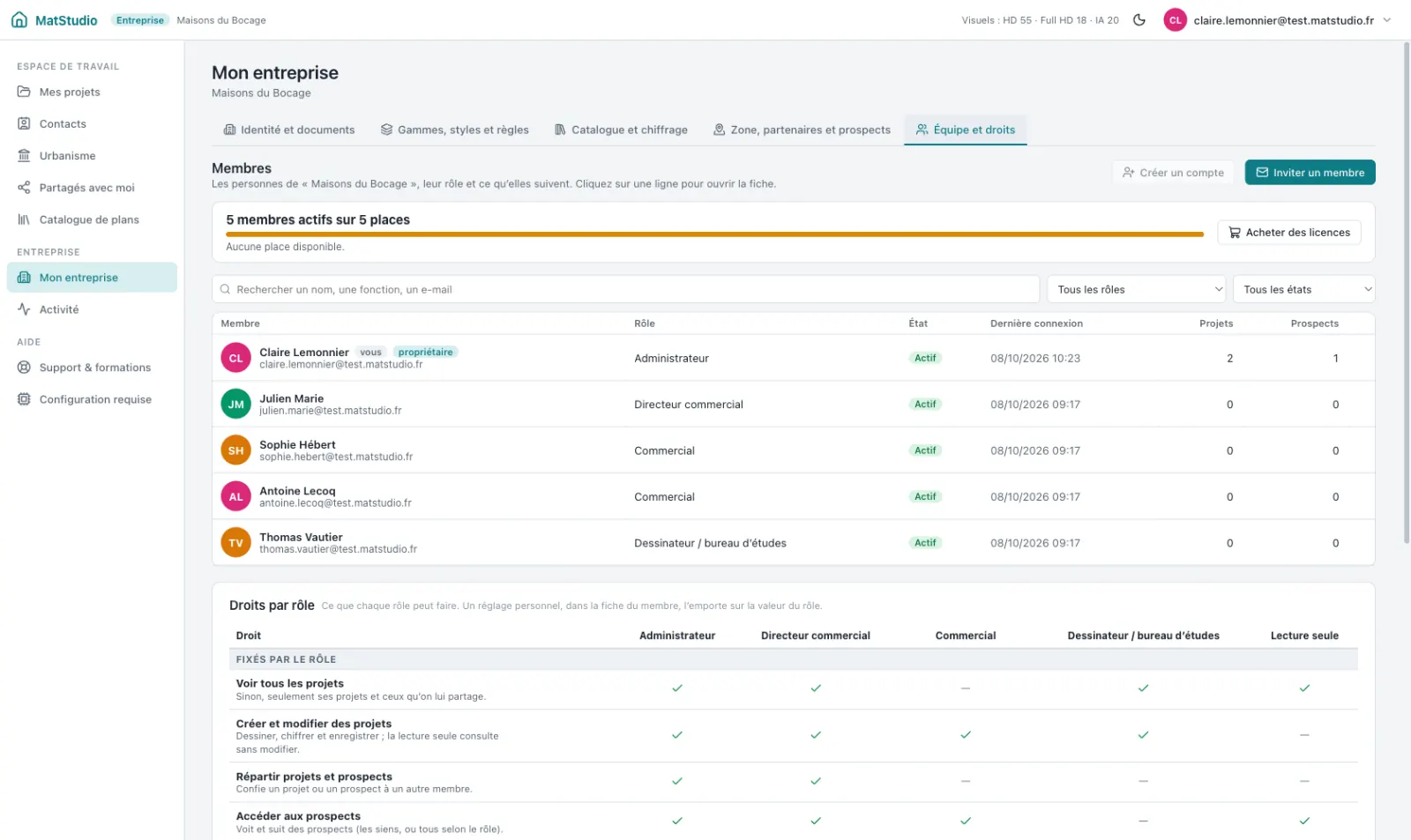The image size is (1411, 840).
Task: Click Acheter des licences button
Action: click(1289, 233)
